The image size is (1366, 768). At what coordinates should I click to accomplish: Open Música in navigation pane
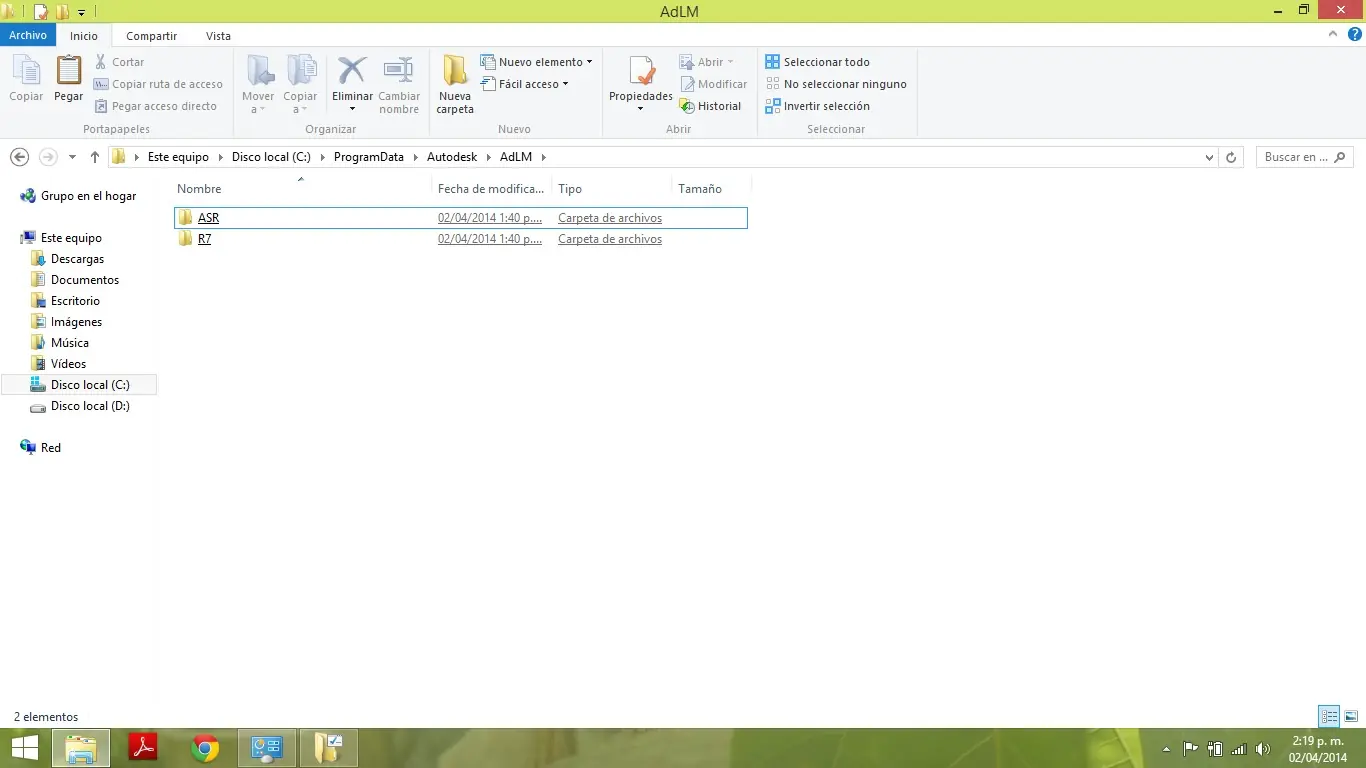[x=60, y=343]
